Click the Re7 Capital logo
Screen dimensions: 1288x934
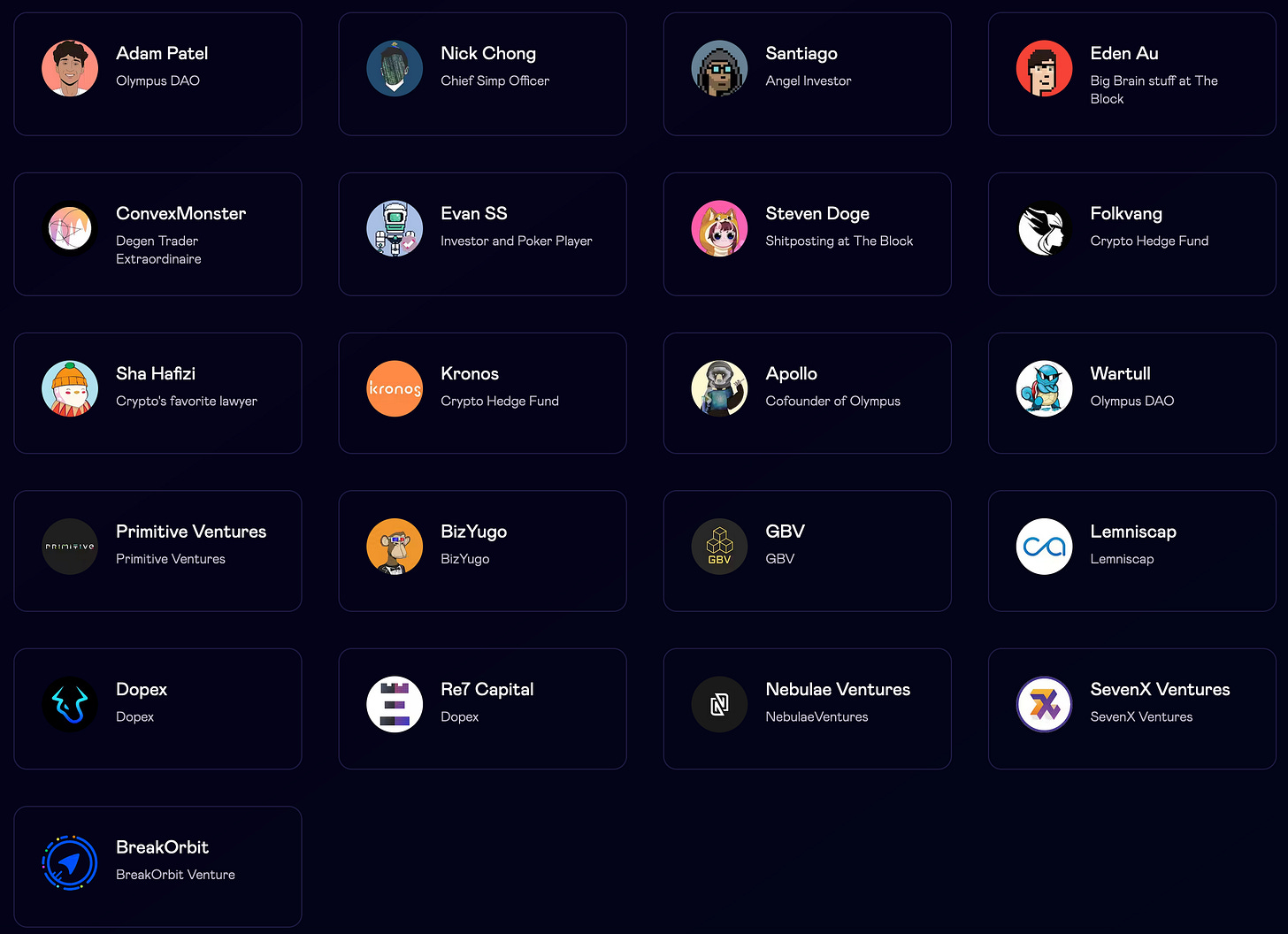(395, 704)
